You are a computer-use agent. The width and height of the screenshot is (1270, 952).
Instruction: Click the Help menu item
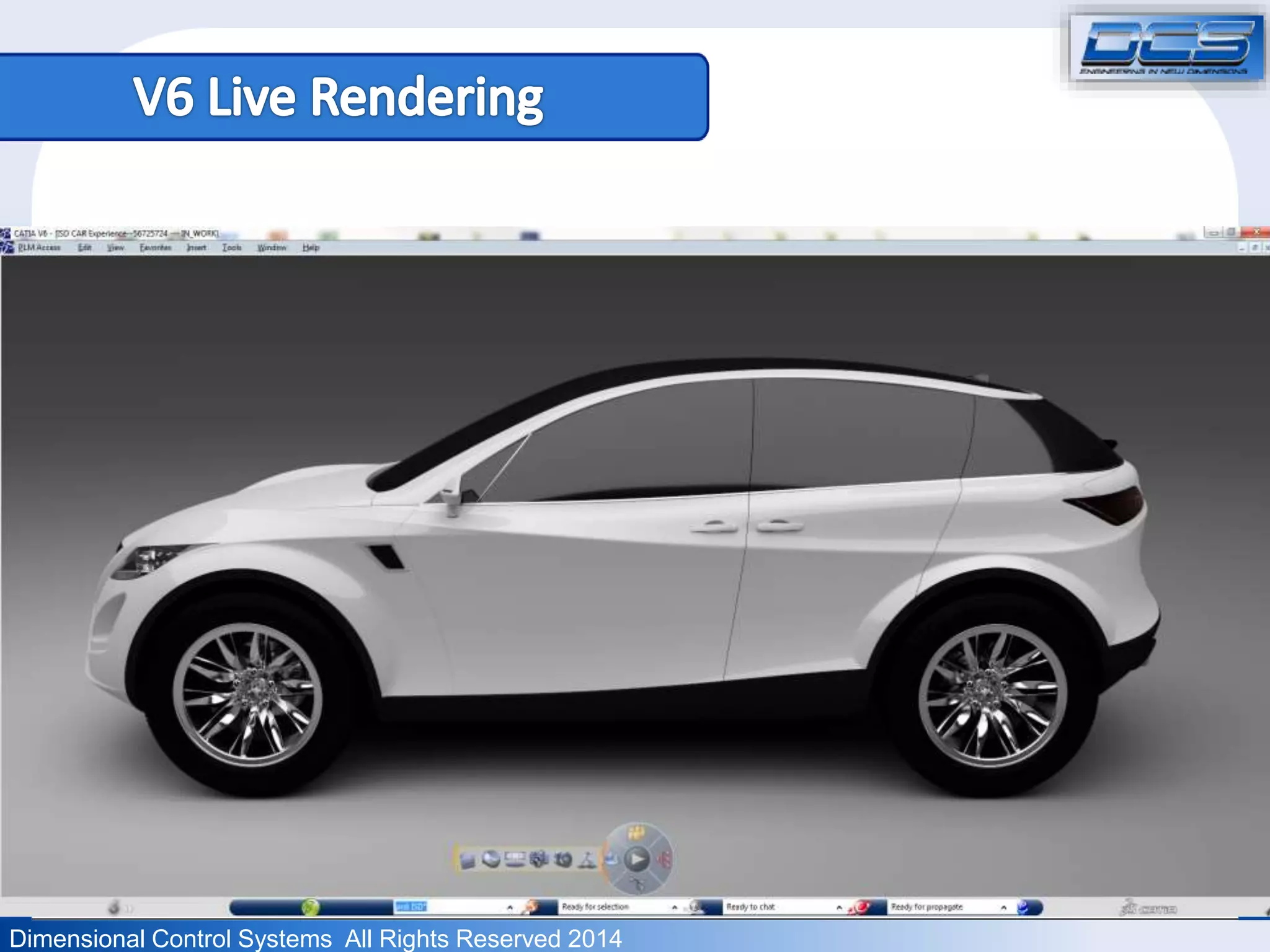point(311,248)
